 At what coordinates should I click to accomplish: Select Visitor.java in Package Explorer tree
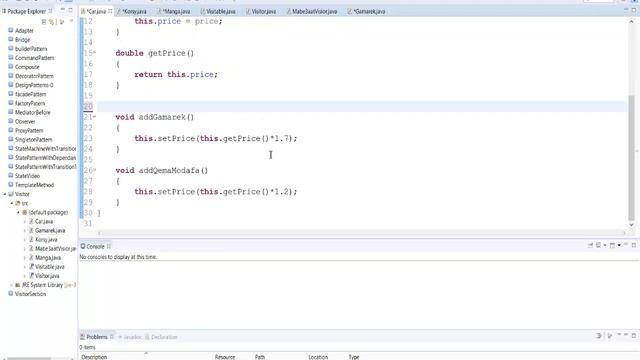point(47,276)
